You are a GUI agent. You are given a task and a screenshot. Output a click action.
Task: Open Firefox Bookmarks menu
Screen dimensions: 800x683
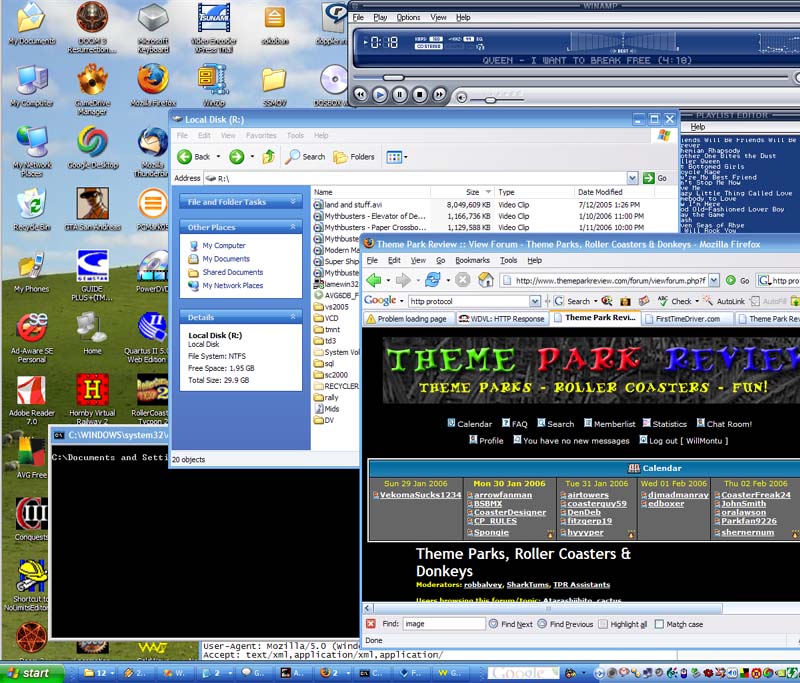472,260
